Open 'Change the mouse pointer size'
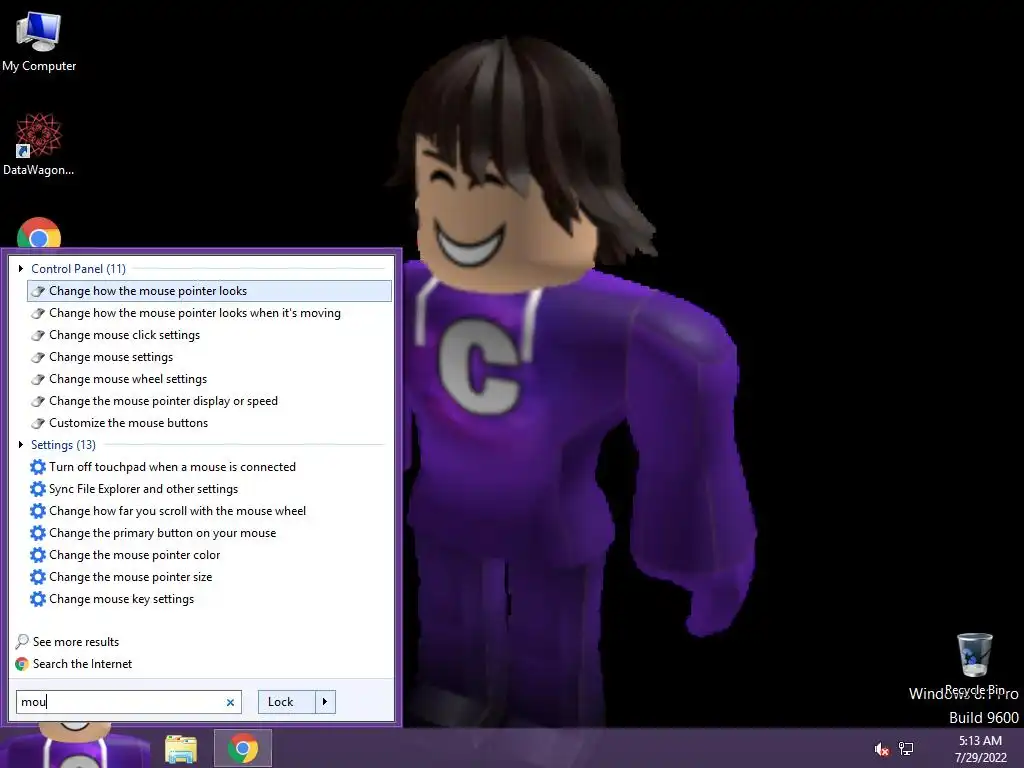This screenshot has height=768, width=1024. [210, 577]
